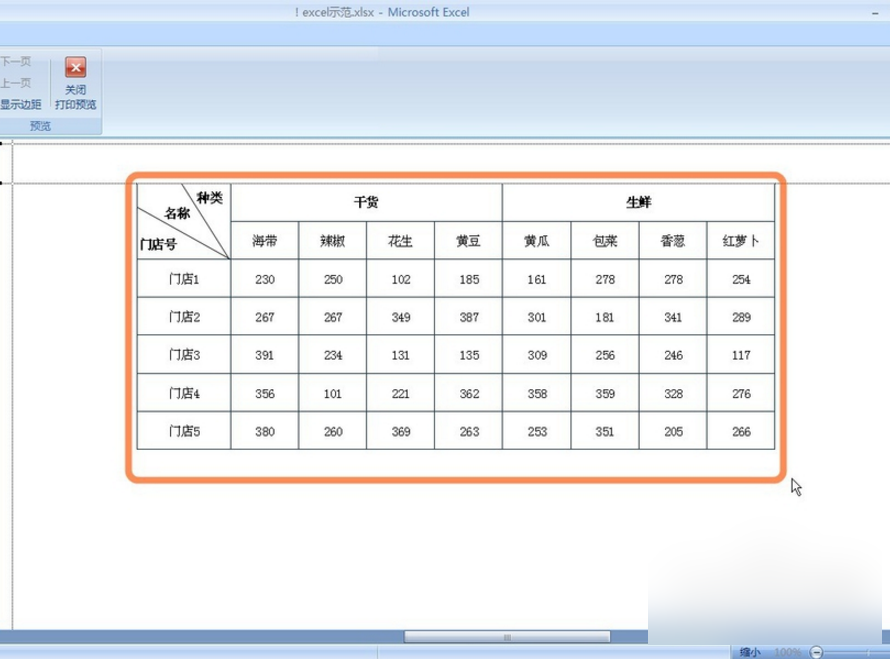Click the 香葱 column header

(x=673, y=241)
